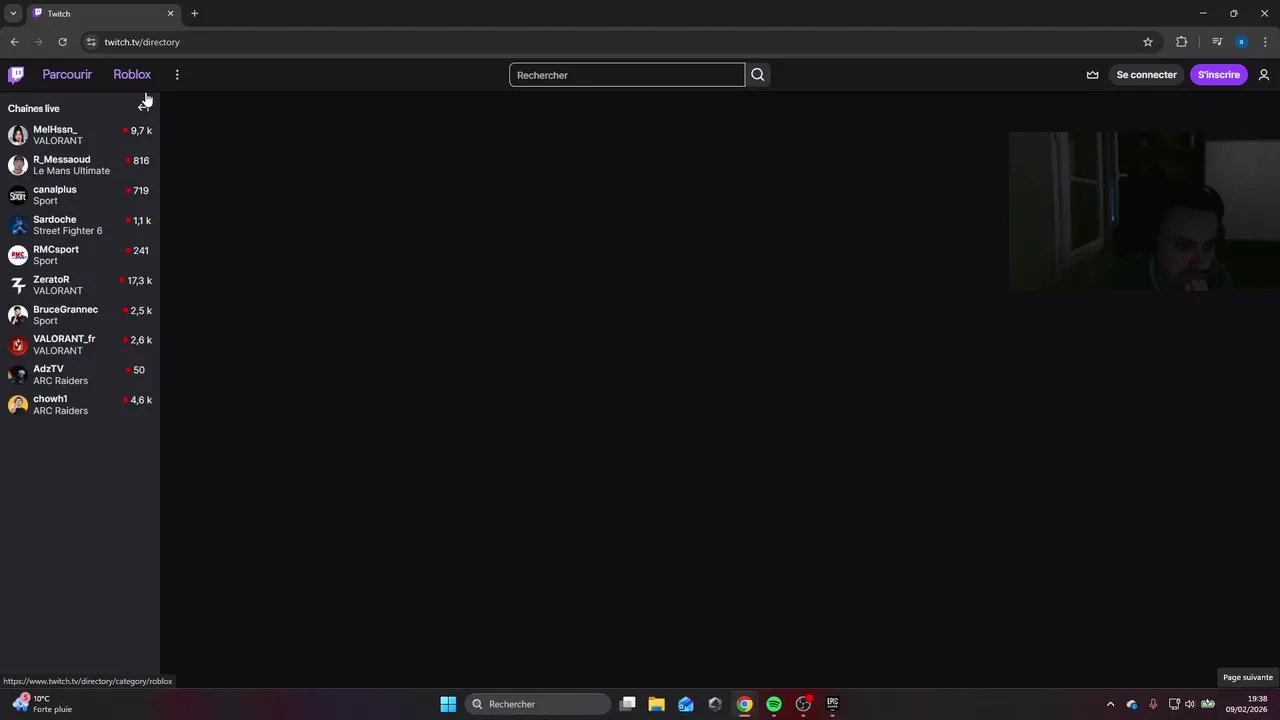Open the Windows Start menu
The width and height of the screenshot is (1280, 720).
pyautogui.click(x=448, y=704)
